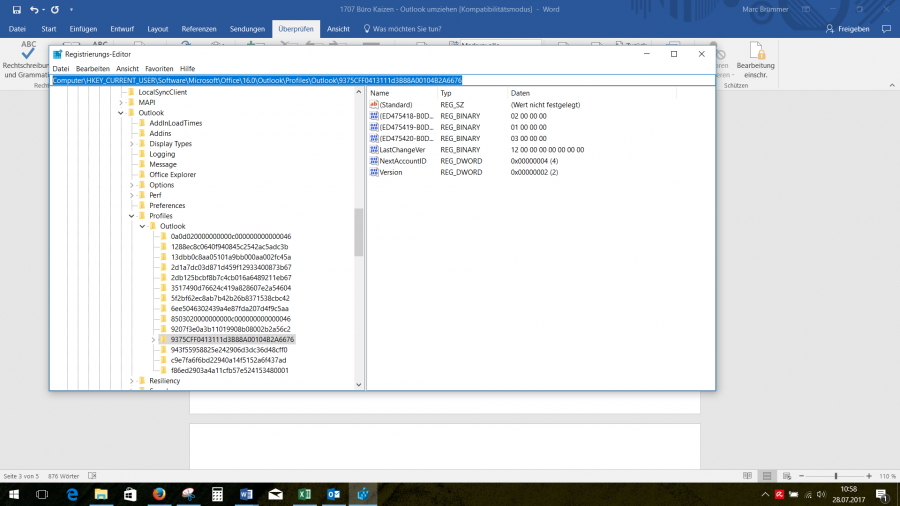Switch to the Start ribbon tab
900x506 pixels.
[x=49, y=29]
